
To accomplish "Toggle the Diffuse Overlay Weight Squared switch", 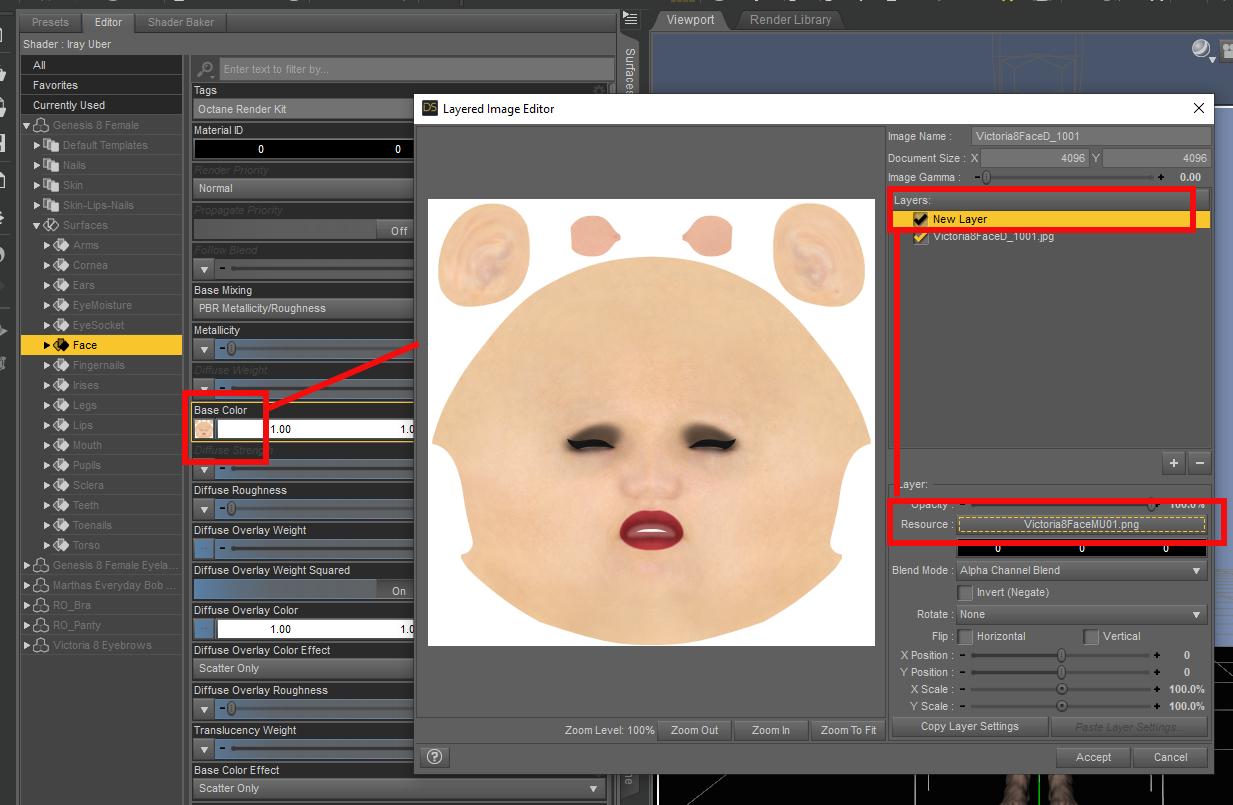I will (304, 590).
